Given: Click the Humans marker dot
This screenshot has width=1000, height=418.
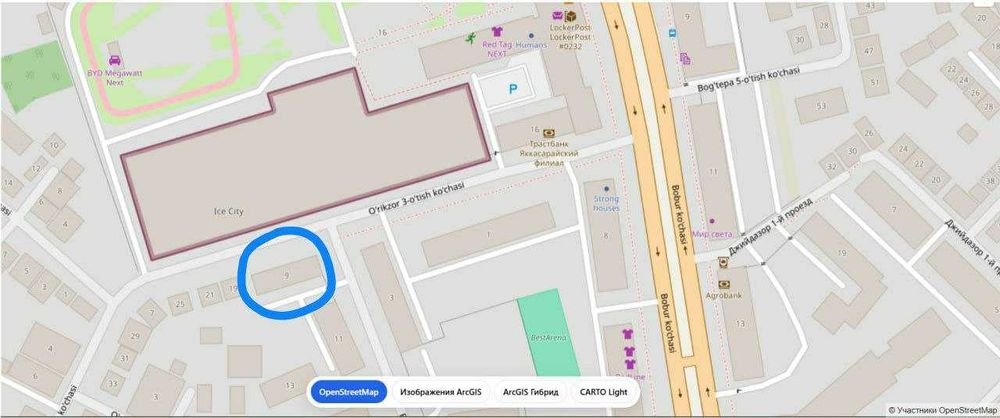Looking at the screenshot, I should pyautogui.click(x=531, y=36).
